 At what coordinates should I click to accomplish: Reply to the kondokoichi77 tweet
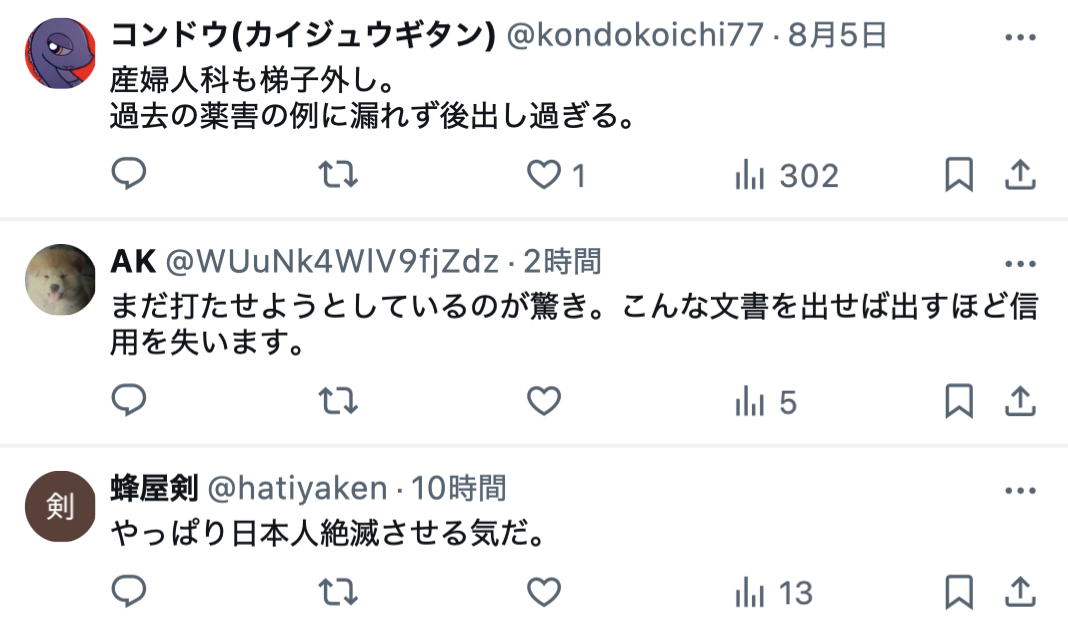129,174
